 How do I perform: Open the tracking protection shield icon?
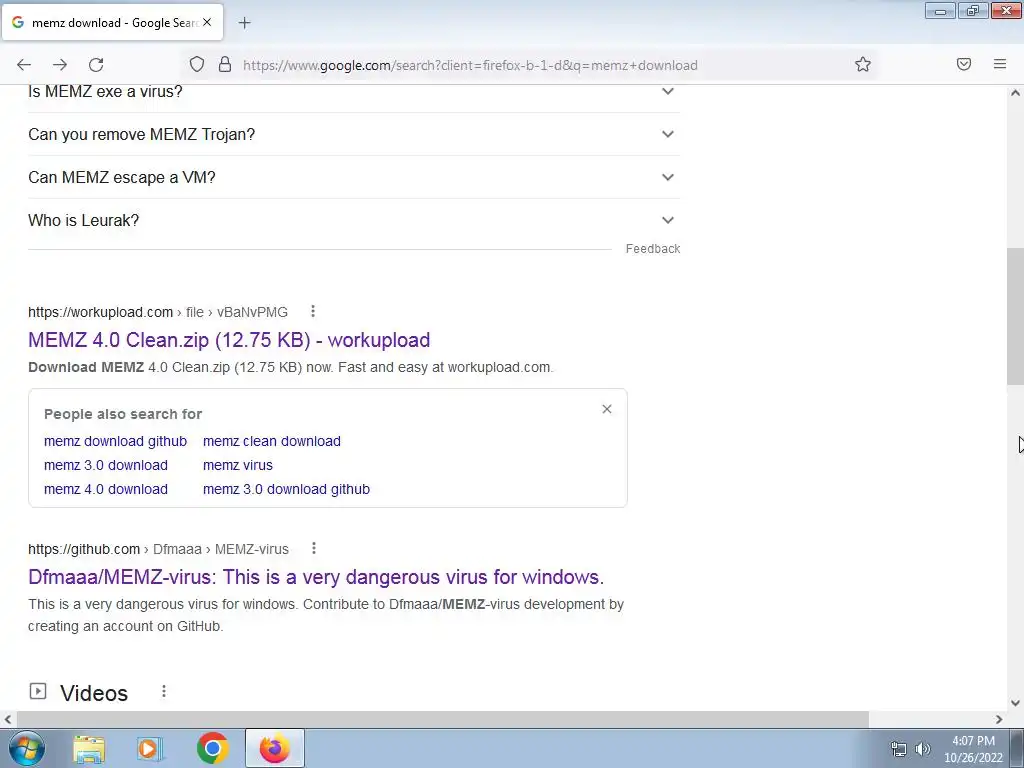[197, 64]
